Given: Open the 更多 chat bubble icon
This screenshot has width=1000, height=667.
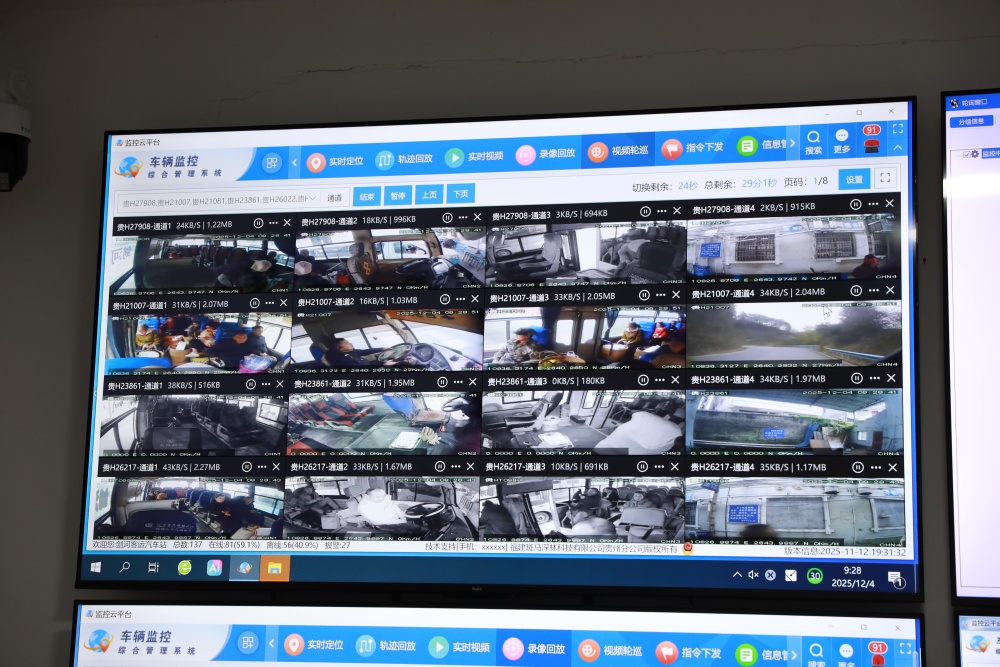Looking at the screenshot, I should 842,141.
